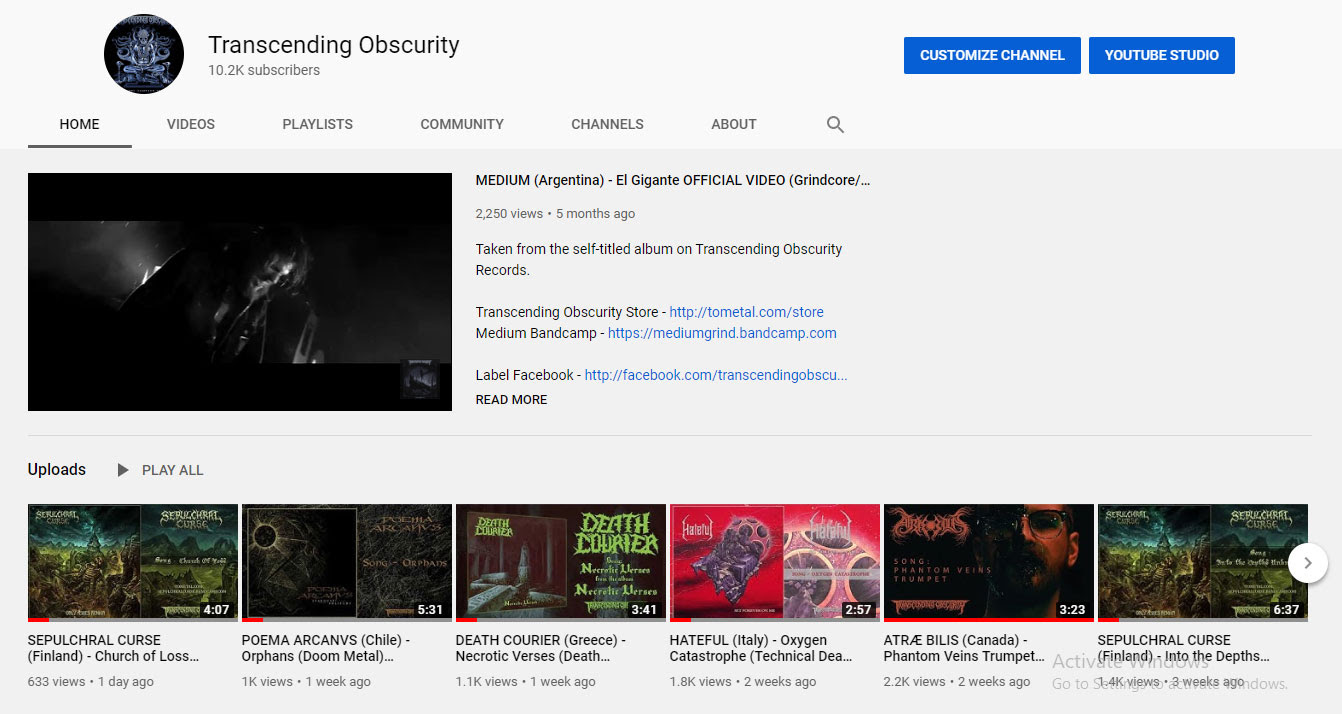This screenshot has height=714, width=1342.
Task: Click the Transcending Obscurity channel name
Action: (334, 45)
